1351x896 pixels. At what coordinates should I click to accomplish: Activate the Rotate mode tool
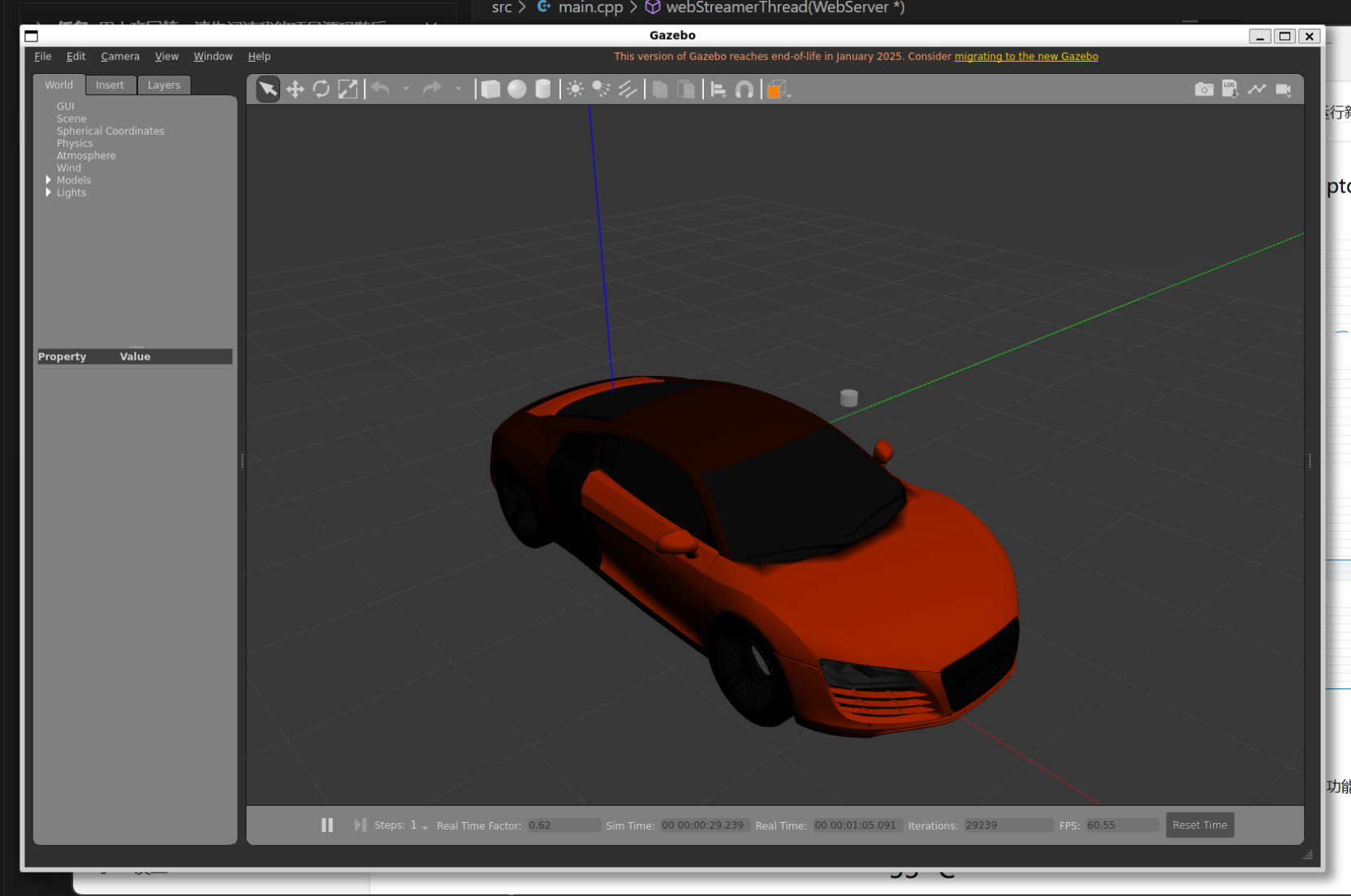click(322, 89)
